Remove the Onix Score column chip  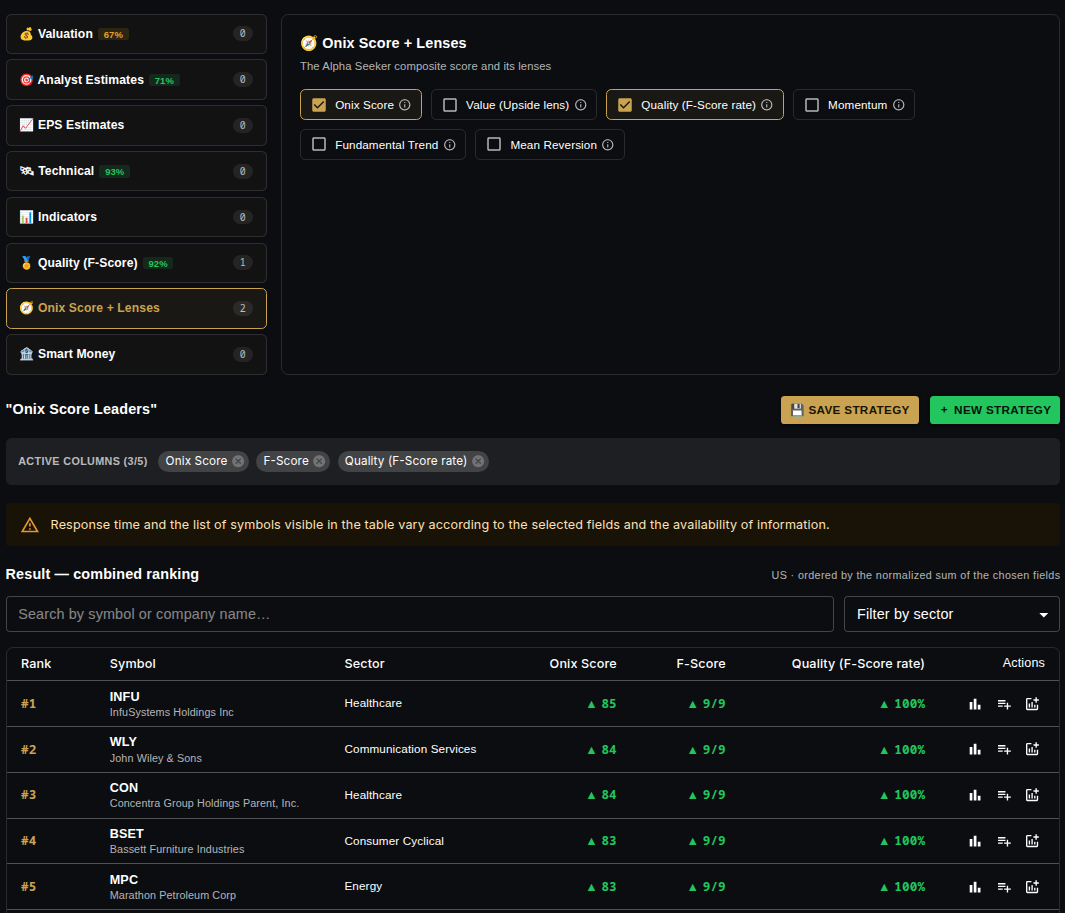[x=238, y=461]
